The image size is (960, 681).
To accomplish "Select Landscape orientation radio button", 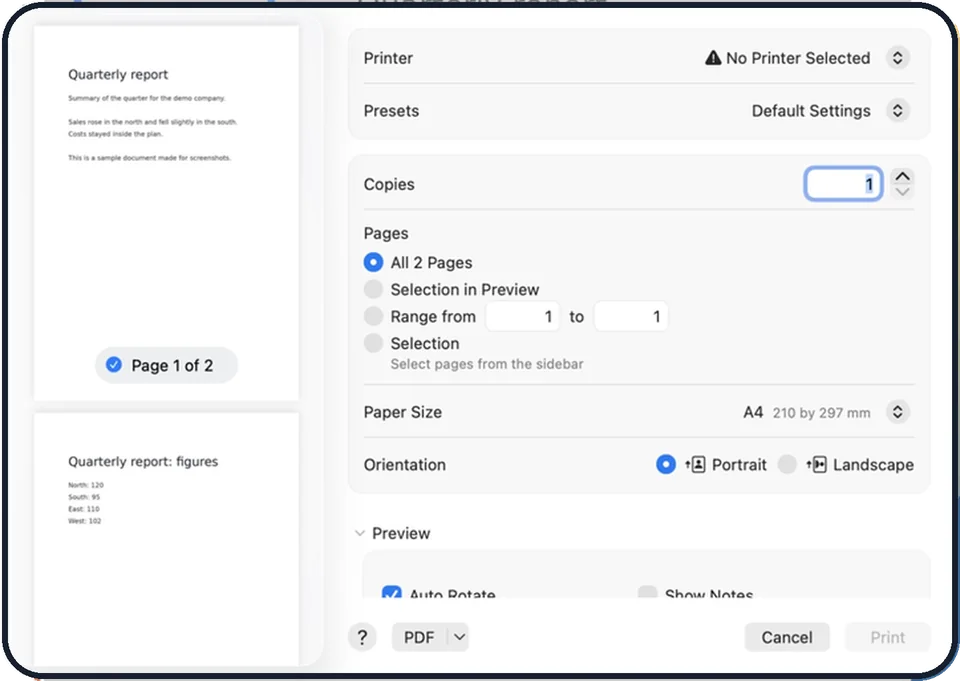I will pyautogui.click(x=787, y=464).
